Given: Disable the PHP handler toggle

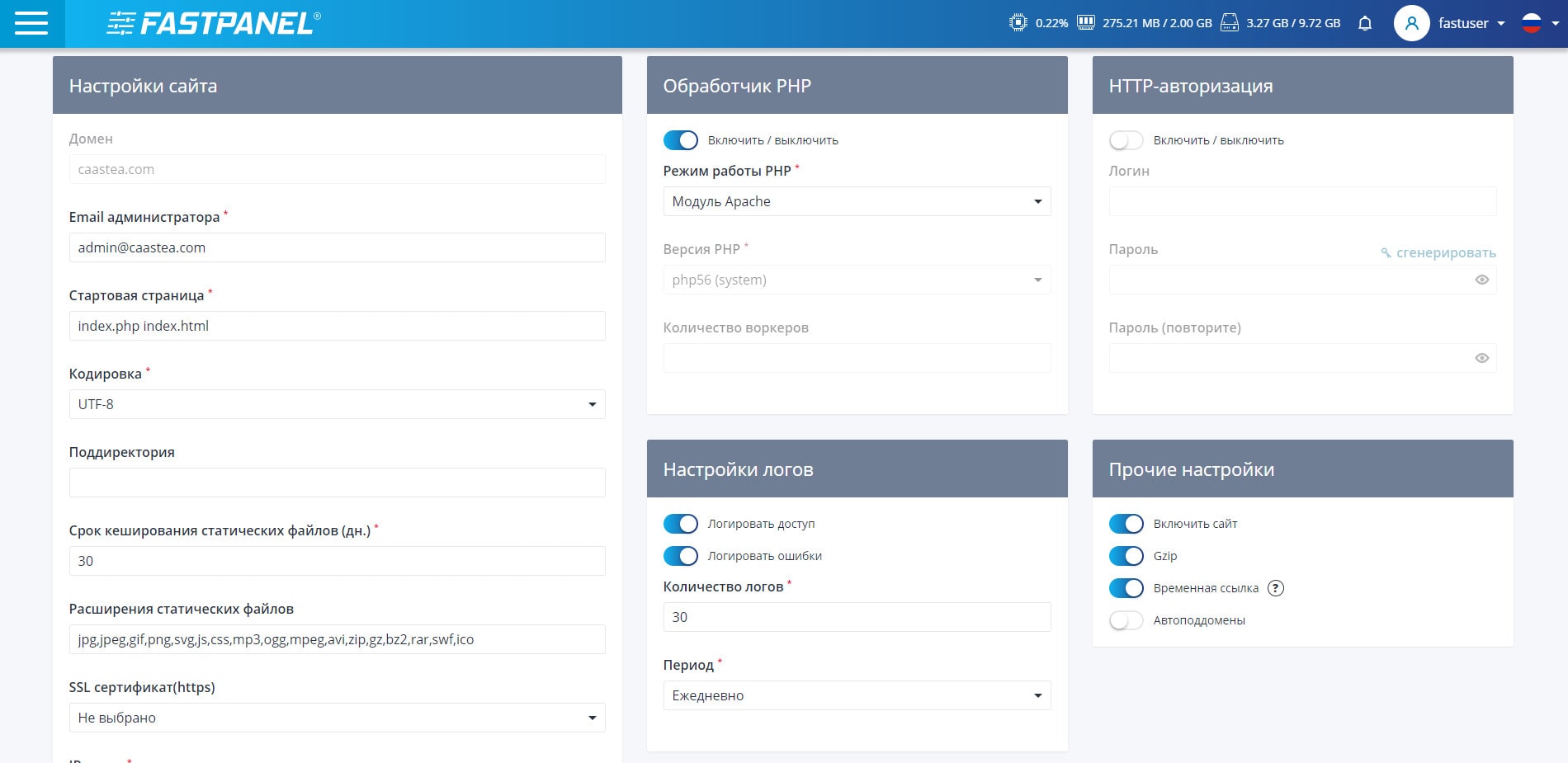Looking at the screenshot, I should pyautogui.click(x=681, y=140).
